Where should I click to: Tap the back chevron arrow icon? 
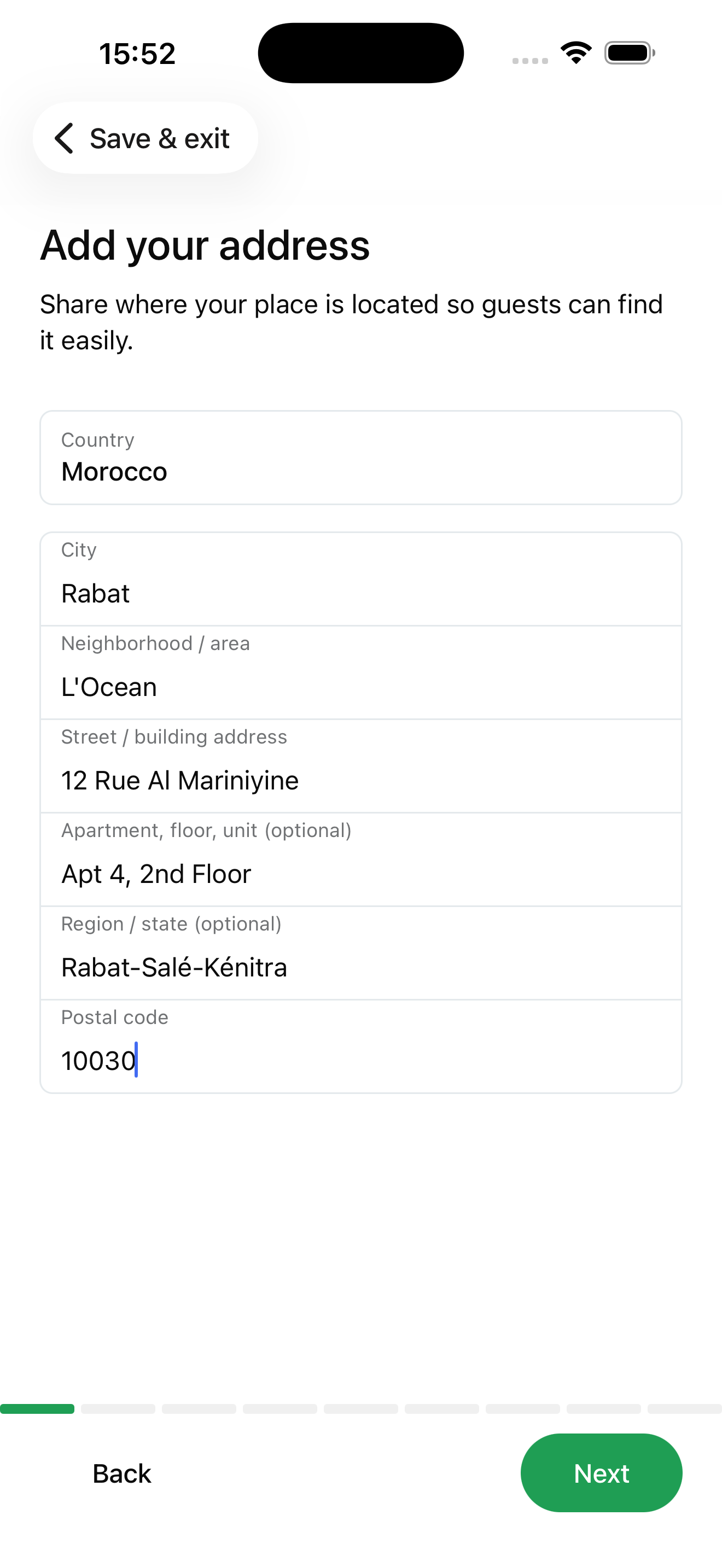click(64, 138)
